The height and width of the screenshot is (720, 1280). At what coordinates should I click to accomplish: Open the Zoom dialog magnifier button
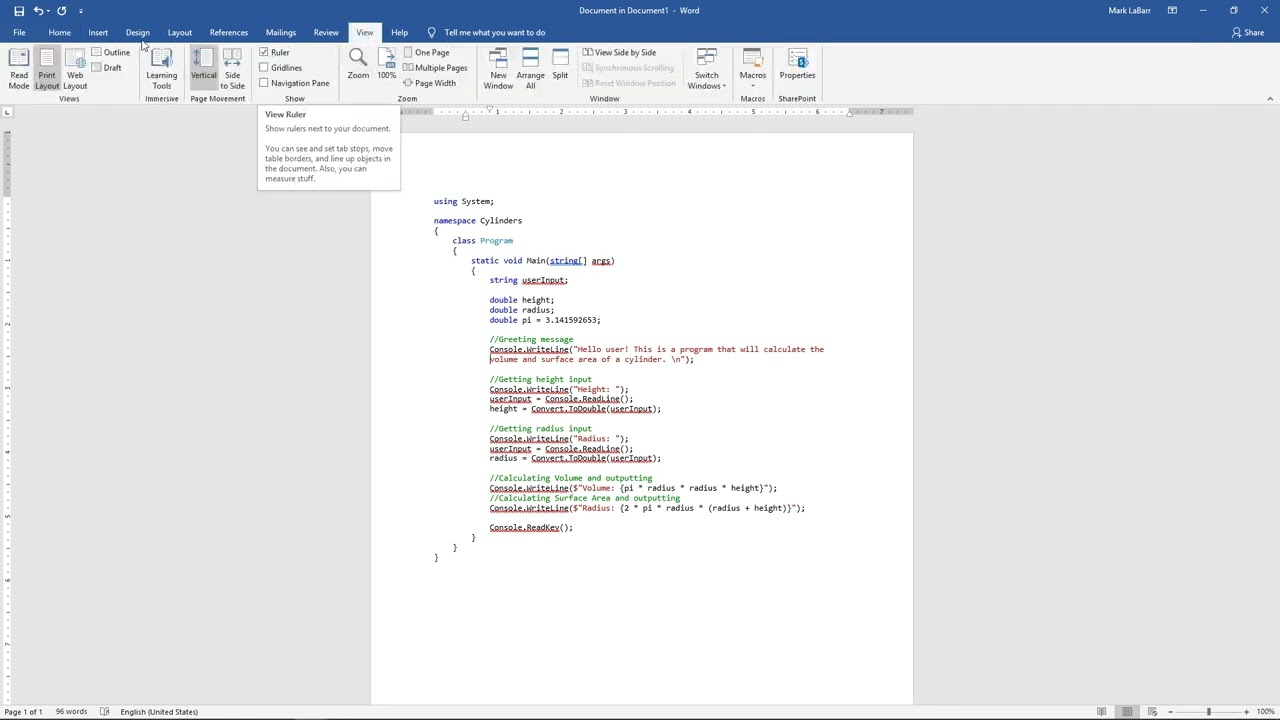pos(358,65)
